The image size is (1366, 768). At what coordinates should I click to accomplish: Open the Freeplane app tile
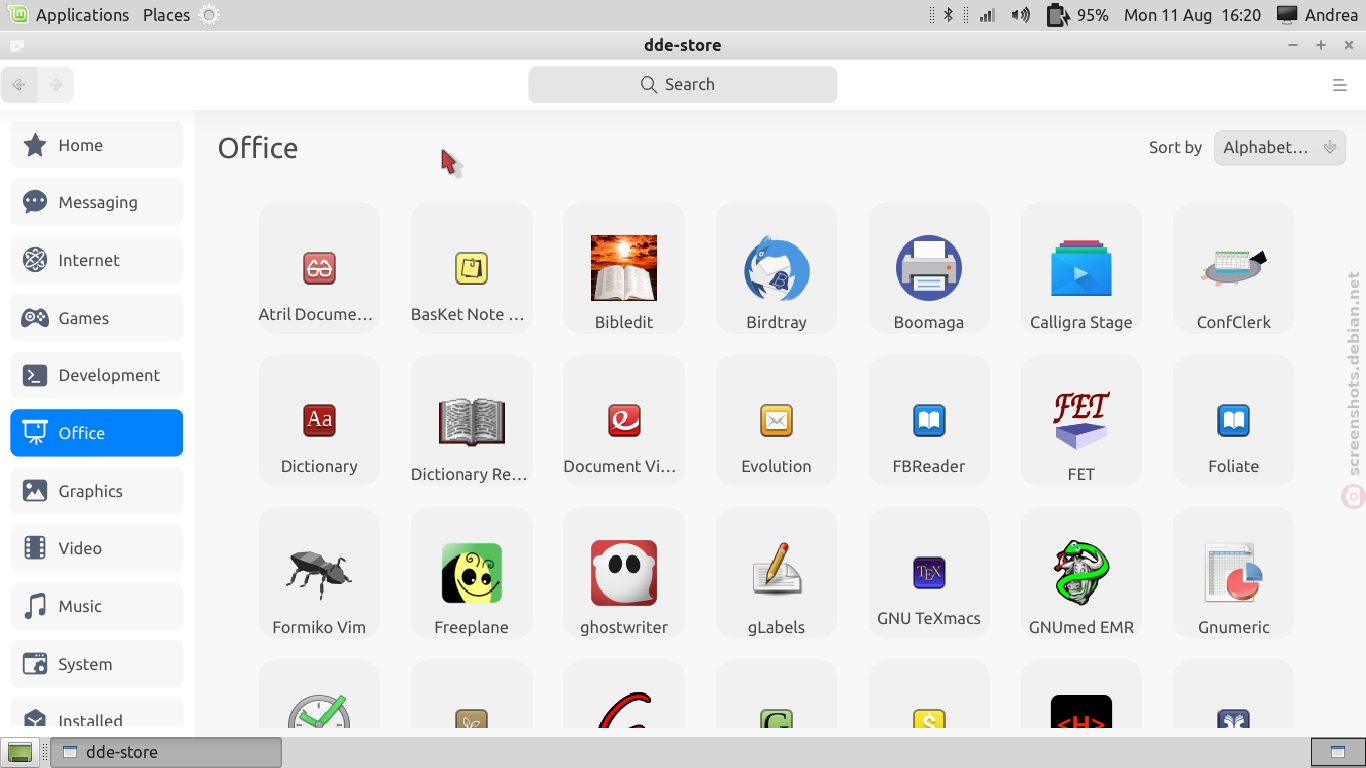coord(471,573)
